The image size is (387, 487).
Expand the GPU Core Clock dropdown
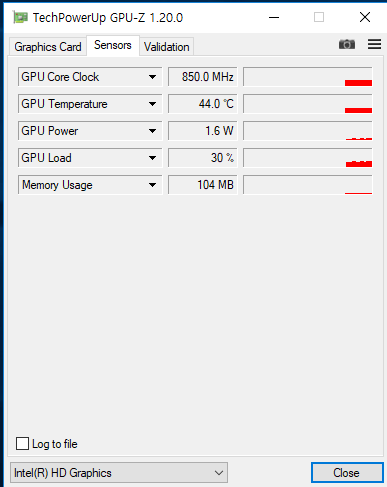(152, 77)
